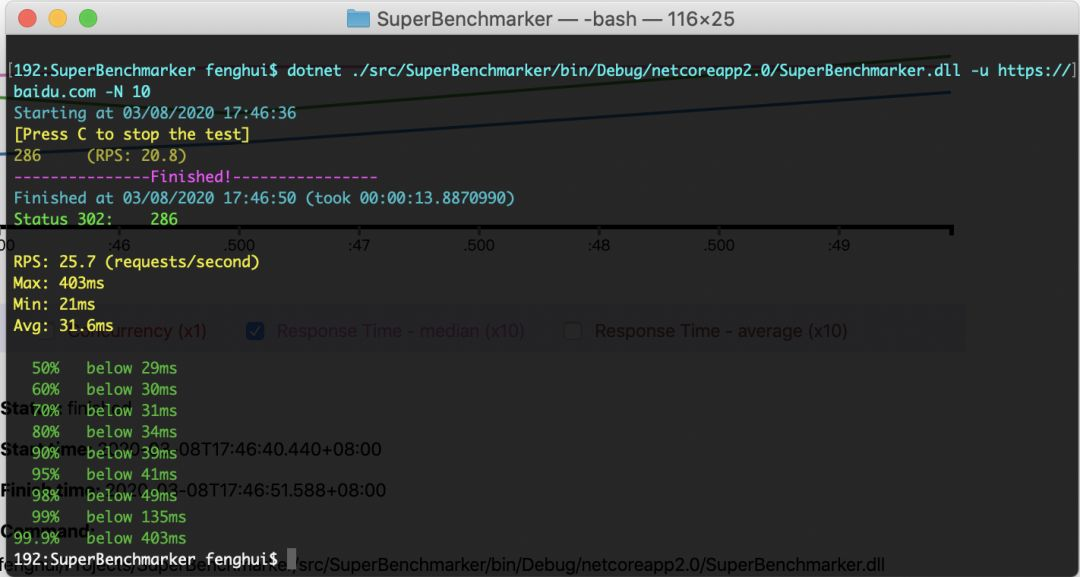
Task: Click the '98% below 49ms' percentile row
Action: [105, 496]
